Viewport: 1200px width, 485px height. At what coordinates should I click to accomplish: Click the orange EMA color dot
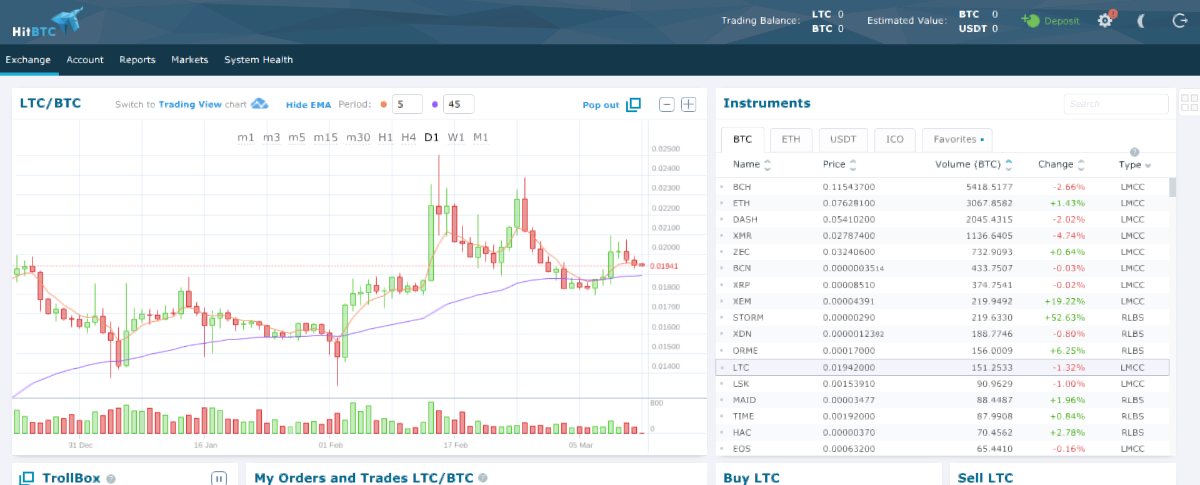pos(382,104)
